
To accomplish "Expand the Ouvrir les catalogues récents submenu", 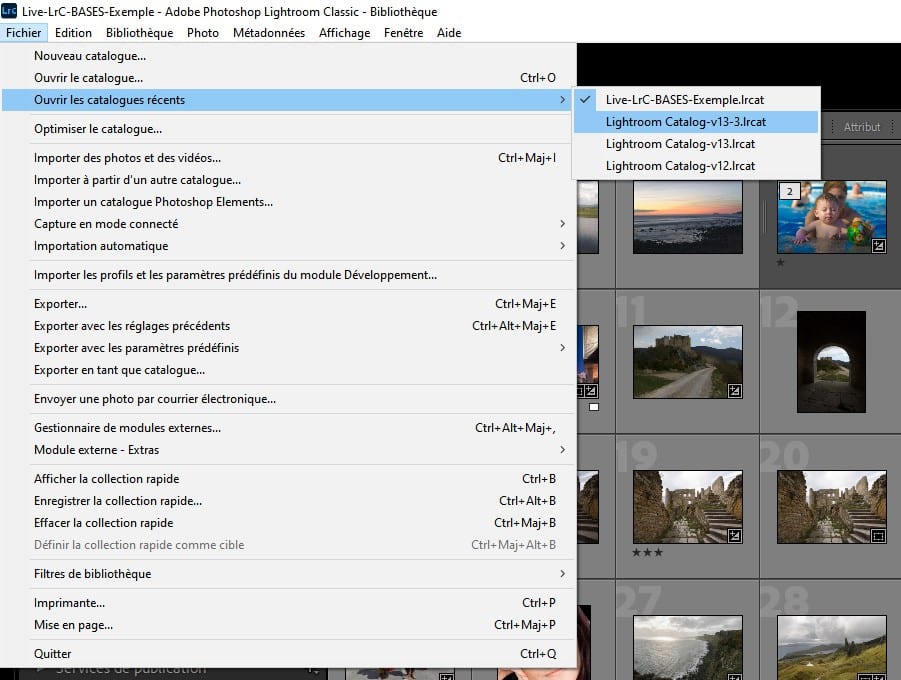I will click(x=289, y=100).
